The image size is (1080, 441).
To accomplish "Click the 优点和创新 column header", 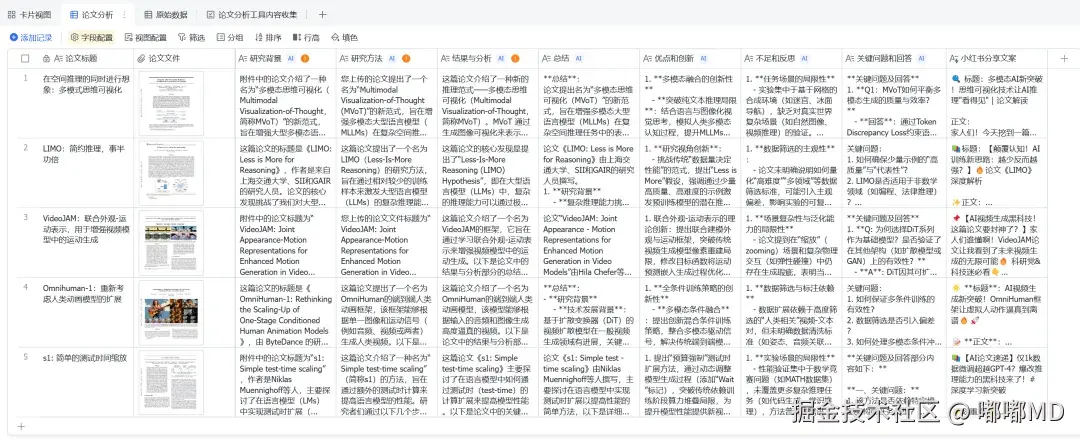I will pyautogui.click(x=690, y=59).
